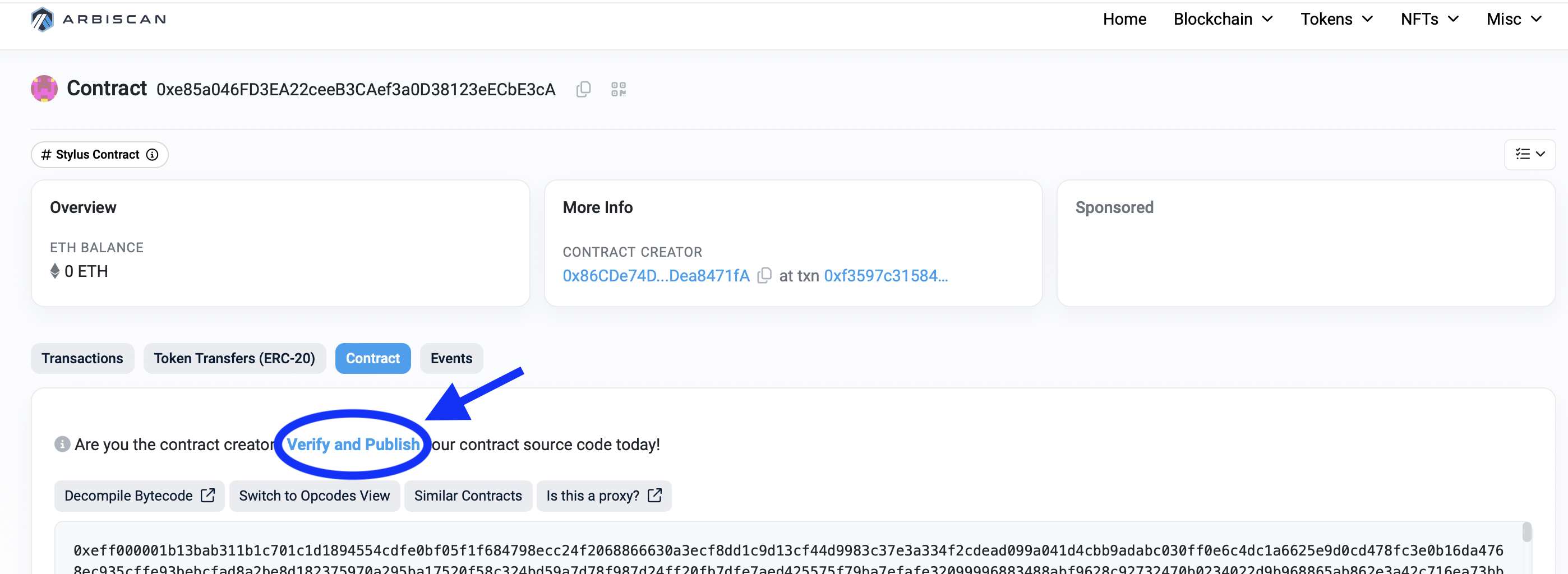Open the 0x86CDe74D creator address link
Image resolution: width=1568 pixels, height=574 pixels.
(x=656, y=275)
